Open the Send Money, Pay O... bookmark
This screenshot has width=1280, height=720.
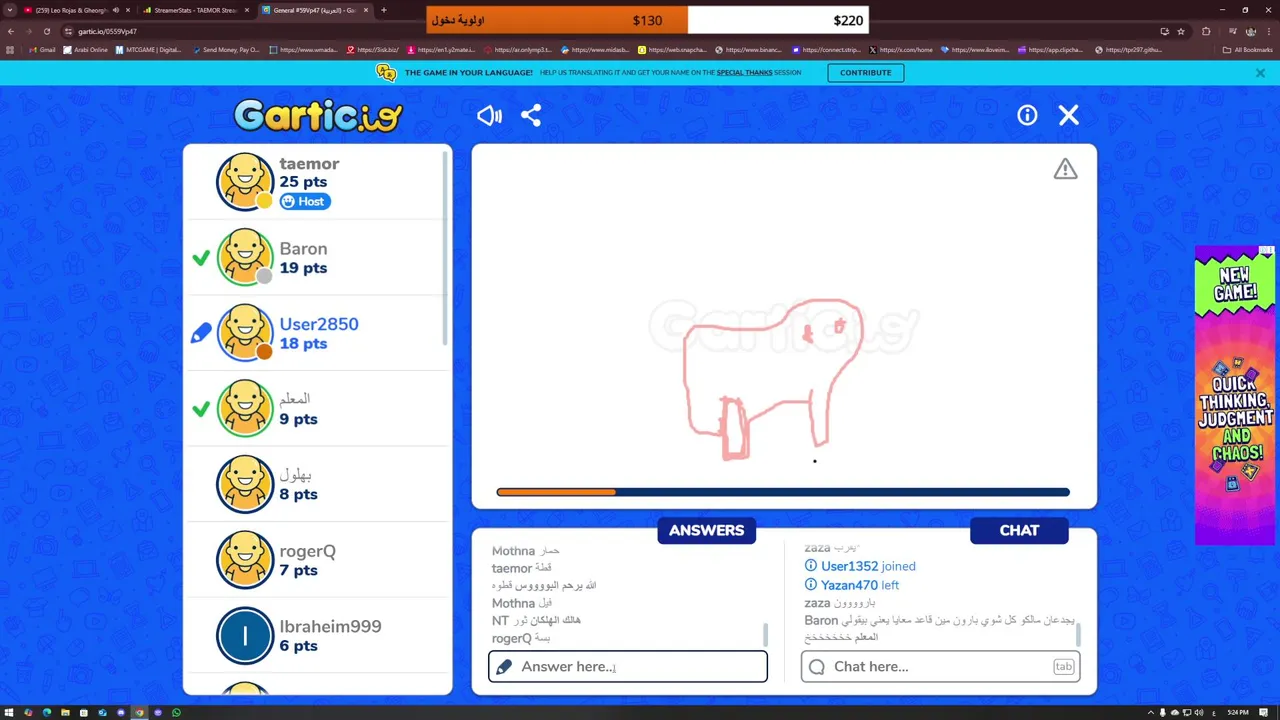click(x=226, y=50)
